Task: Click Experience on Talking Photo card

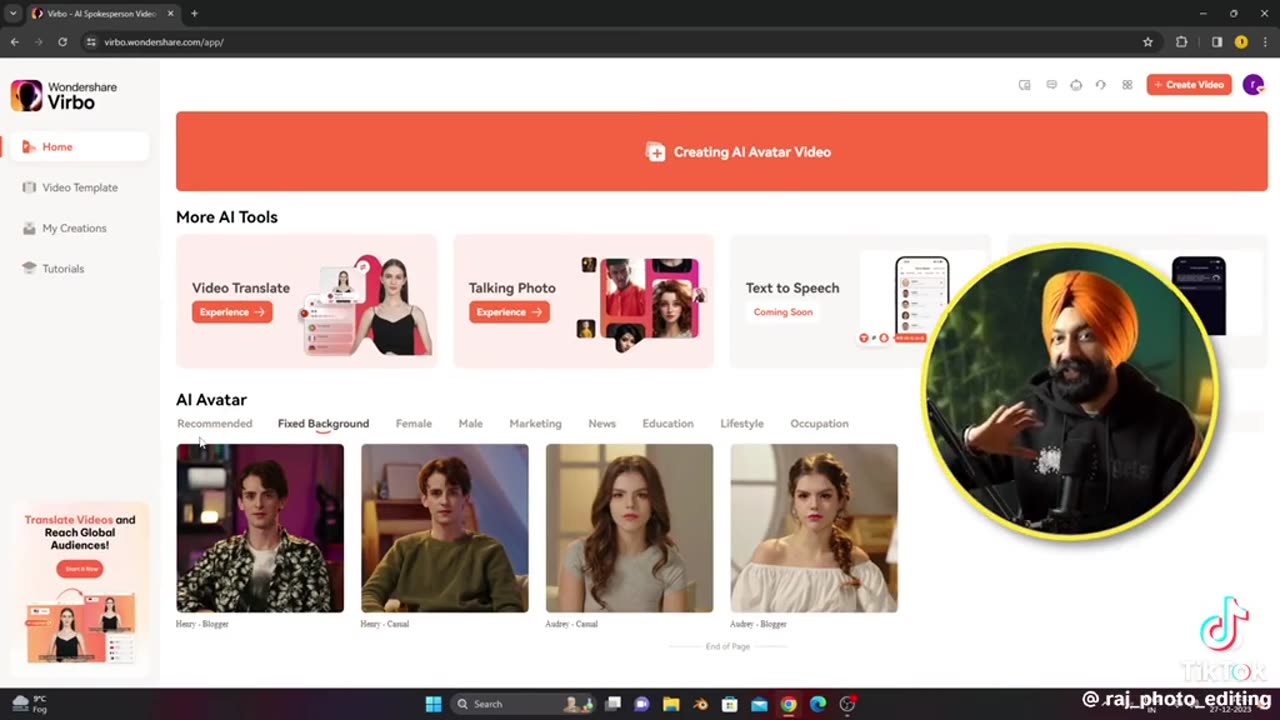Action: coord(508,312)
